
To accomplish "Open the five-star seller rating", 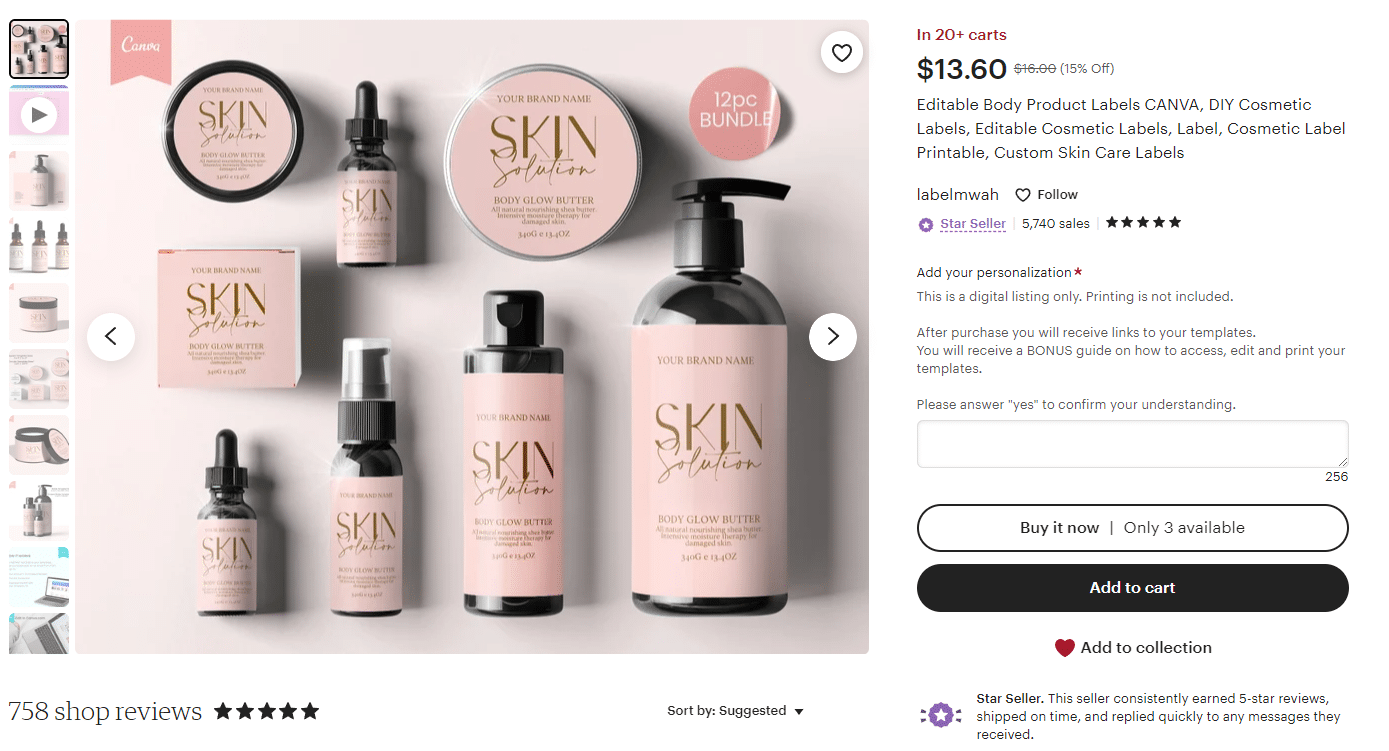I will click(x=1143, y=223).
